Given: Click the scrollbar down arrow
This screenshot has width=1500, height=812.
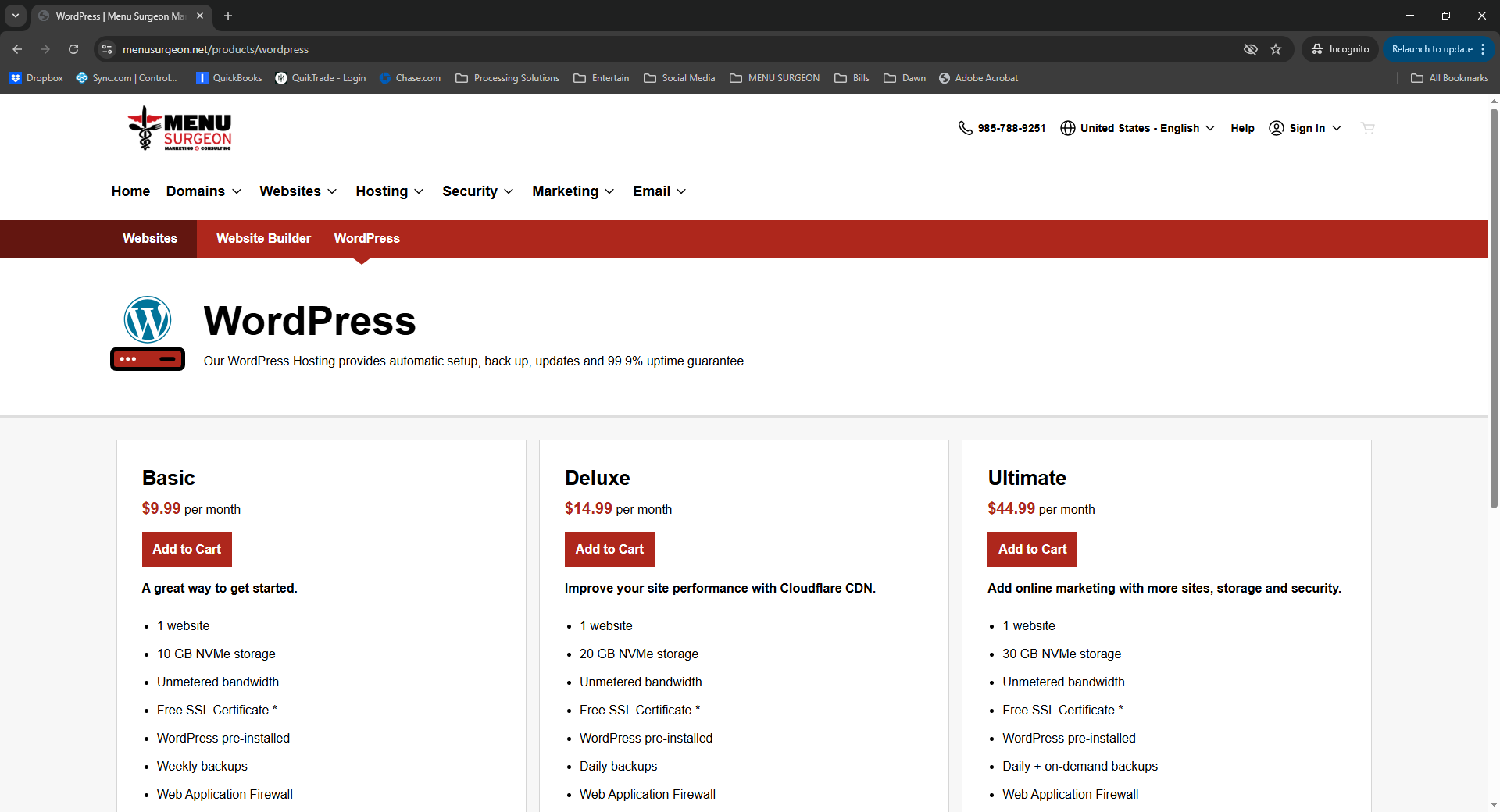Looking at the screenshot, I should (x=1494, y=804).
